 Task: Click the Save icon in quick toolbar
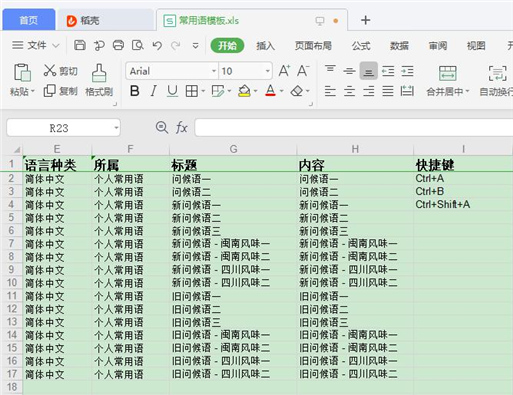coord(80,45)
